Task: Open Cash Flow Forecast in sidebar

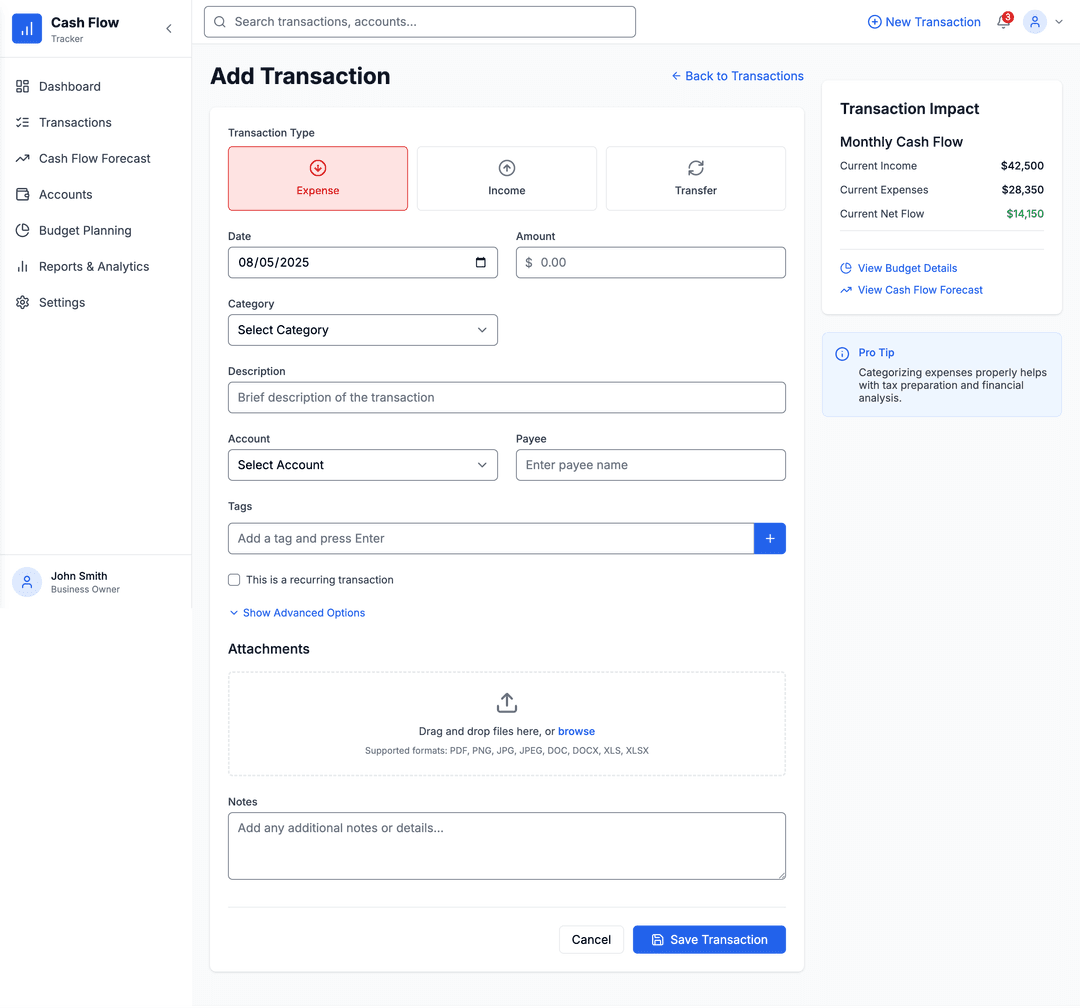Action: 95,159
